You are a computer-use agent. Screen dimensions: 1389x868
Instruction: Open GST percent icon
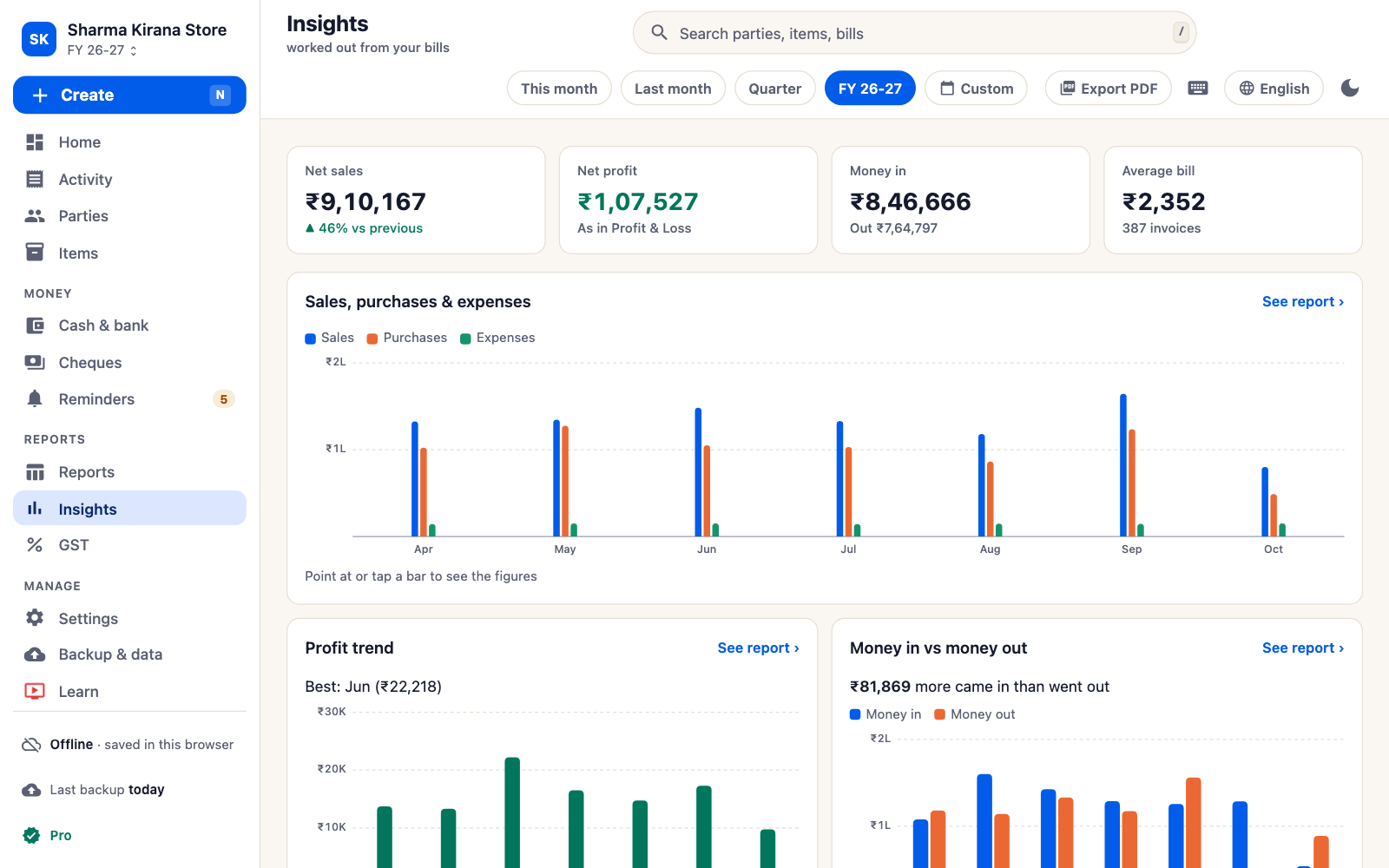pyautogui.click(x=35, y=545)
